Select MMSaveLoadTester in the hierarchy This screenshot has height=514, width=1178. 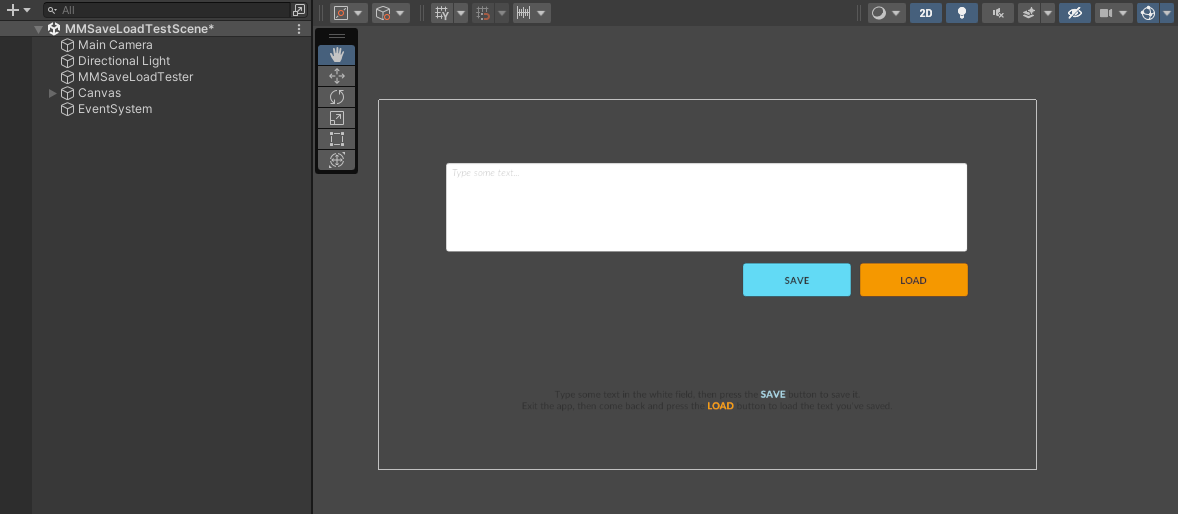coord(135,77)
